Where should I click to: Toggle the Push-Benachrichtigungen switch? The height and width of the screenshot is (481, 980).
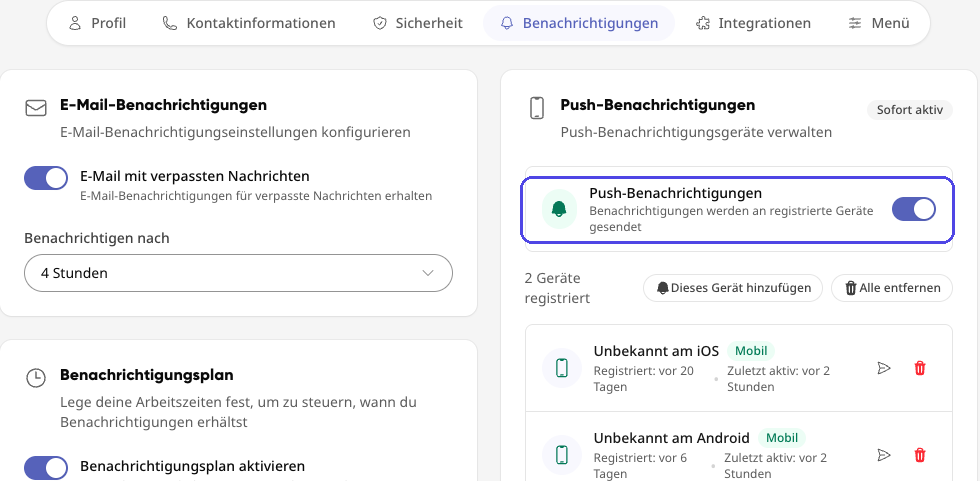click(x=914, y=209)
